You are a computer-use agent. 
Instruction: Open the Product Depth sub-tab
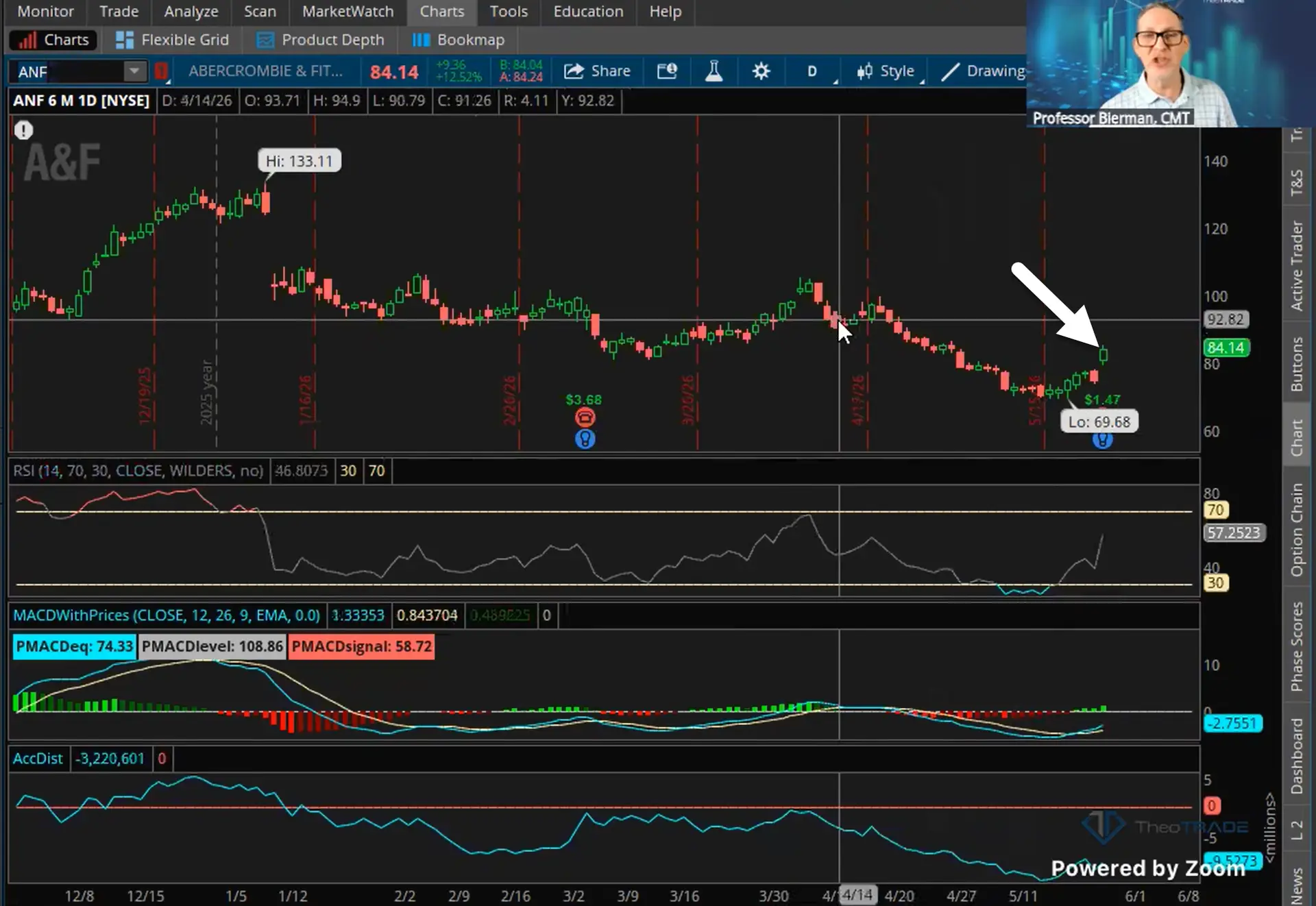[x=320, y=40]
